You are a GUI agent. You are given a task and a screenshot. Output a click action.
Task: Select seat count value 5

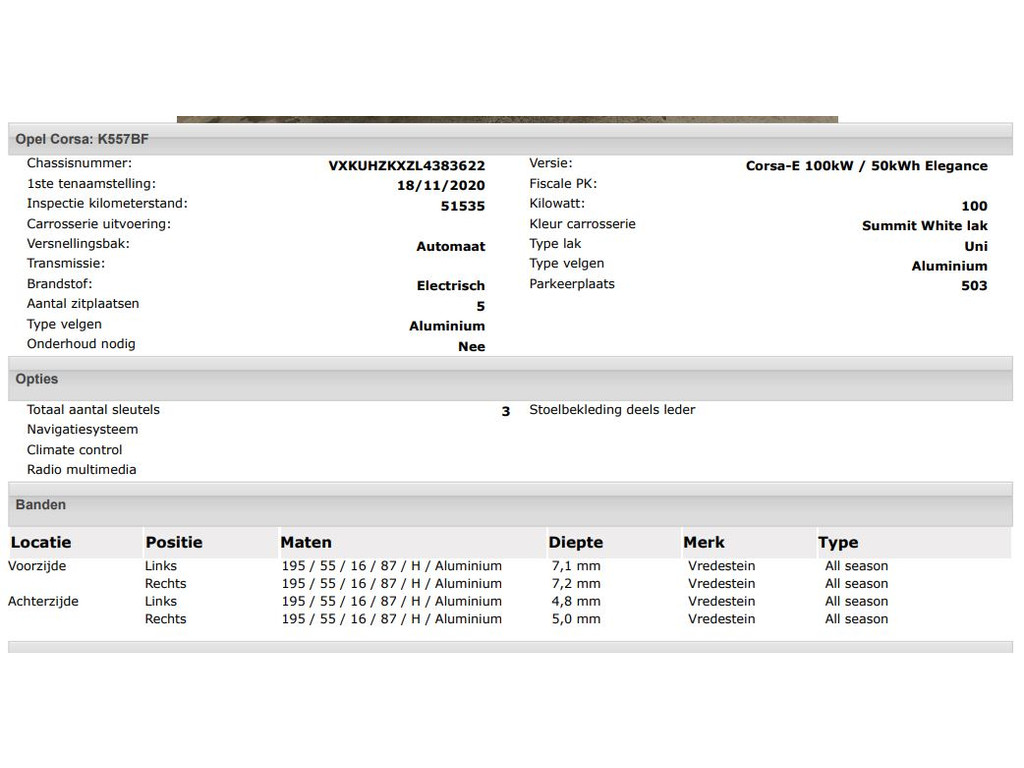tap(481, 306)
